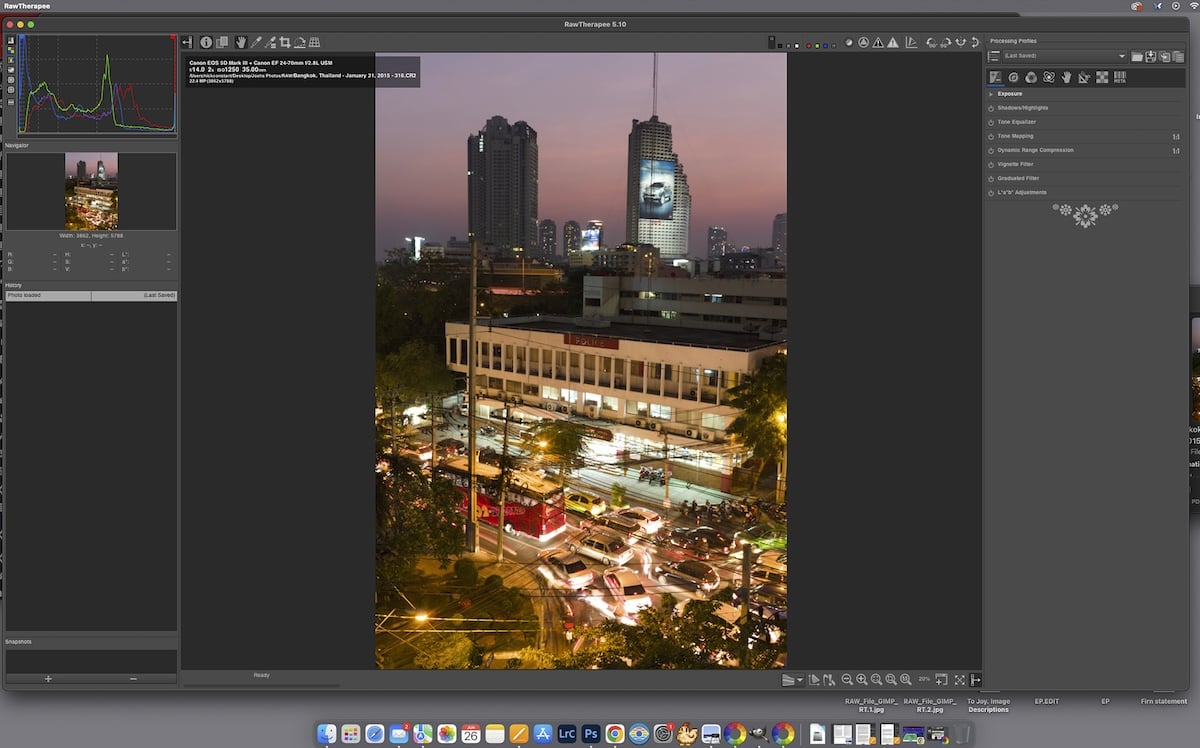1200x748 pixels.
Task: Click the image info icon
Action: [206, 42]
